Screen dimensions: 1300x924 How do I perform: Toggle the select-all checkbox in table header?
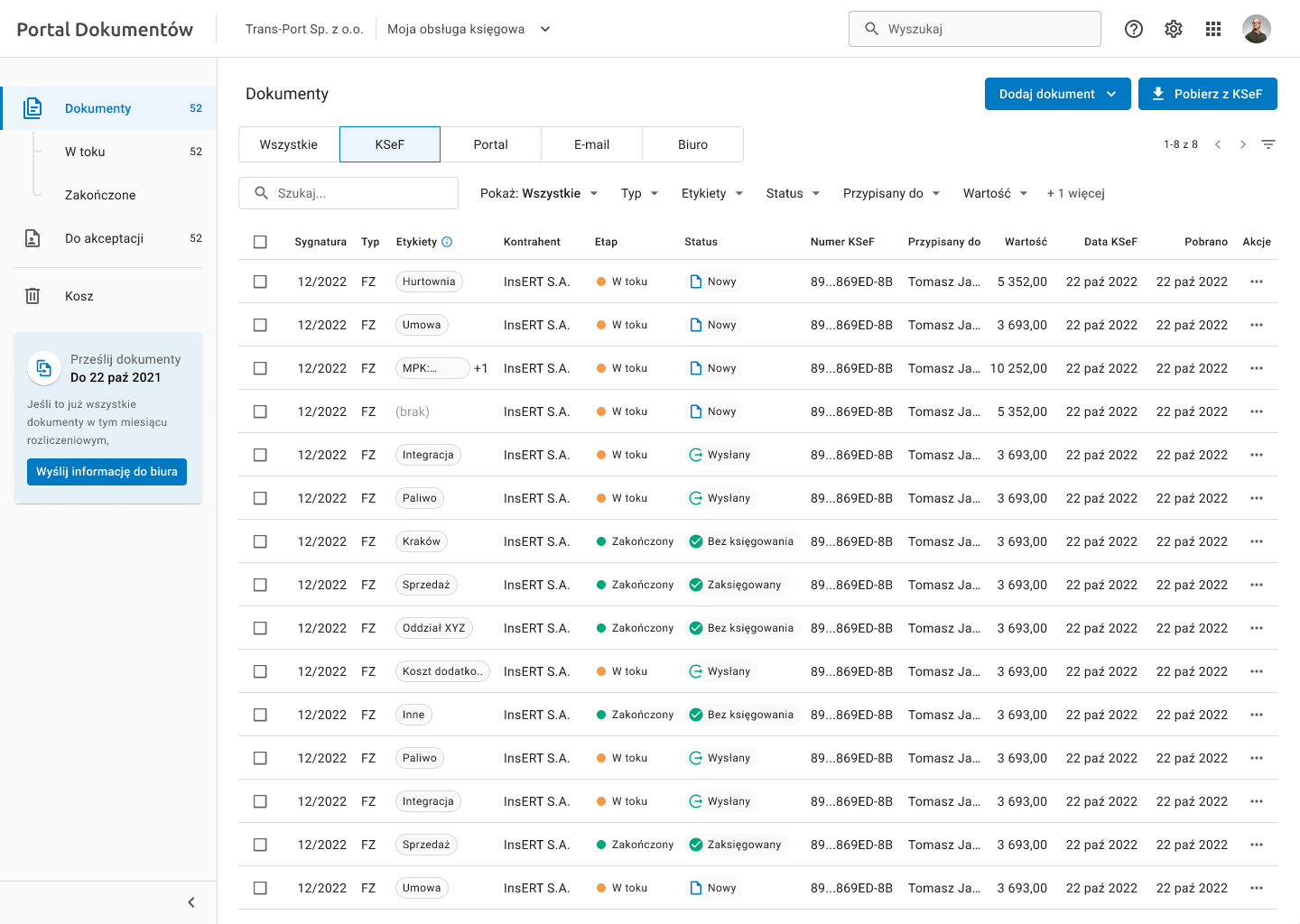pyautogui.click(x=260, y=242)
